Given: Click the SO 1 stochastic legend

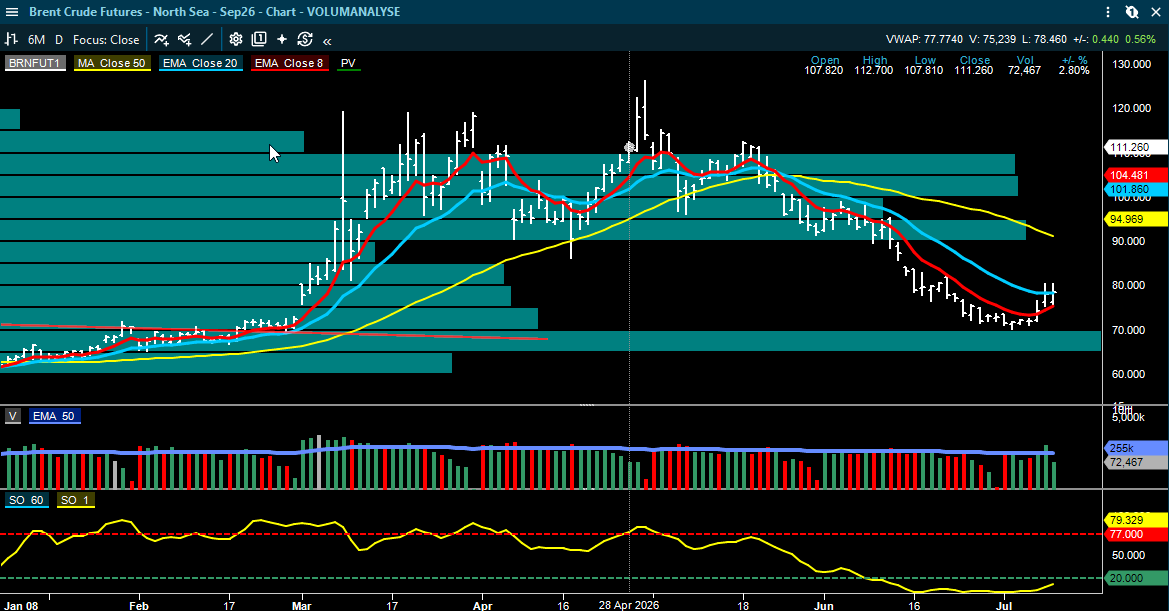Looking at the screenshot, I should (x=75, y=500).
